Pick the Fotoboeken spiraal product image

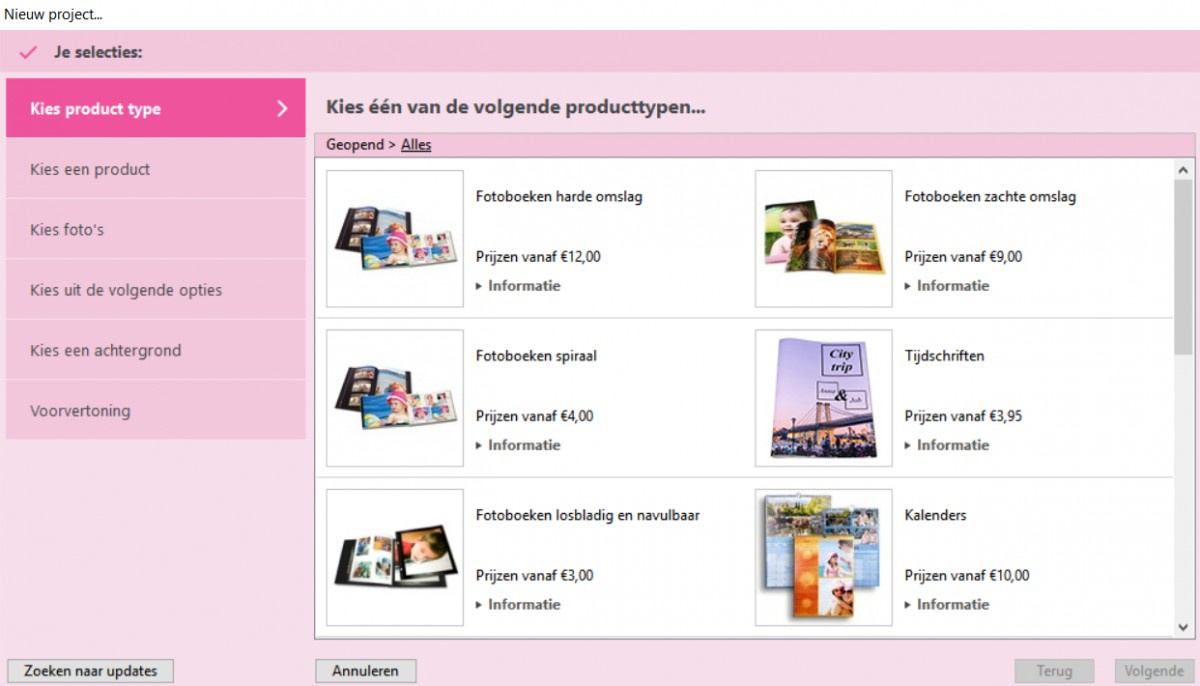[395, 397]
